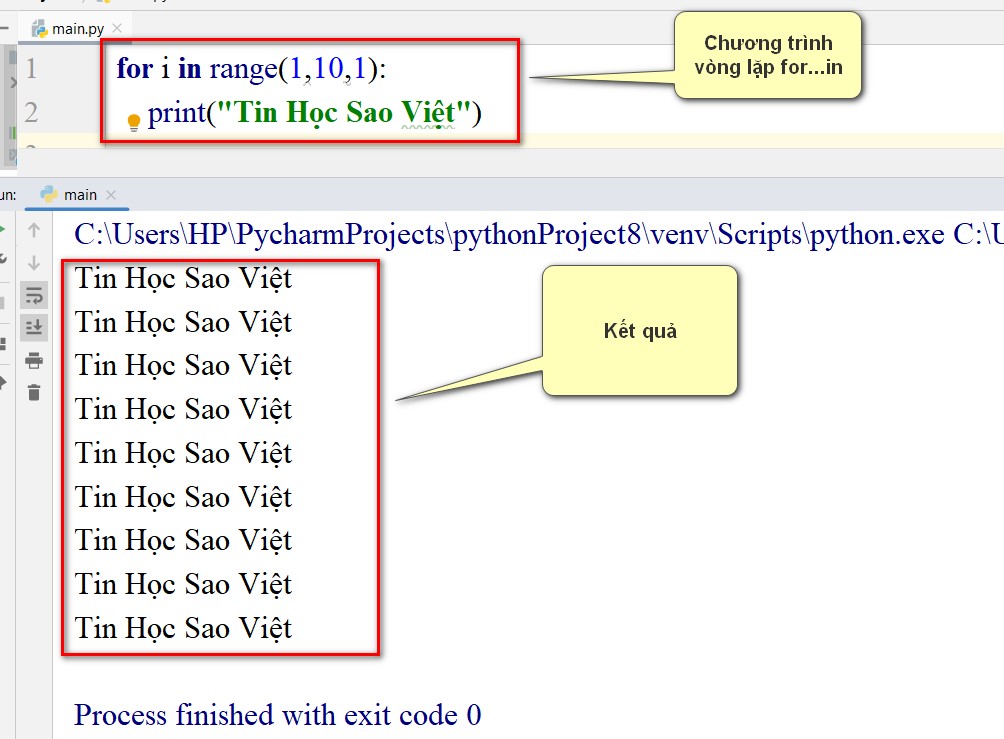This screenshot has height=739, width=1004.
Task: Click the main.py file icon in the tab
Action: coord(40,28)
